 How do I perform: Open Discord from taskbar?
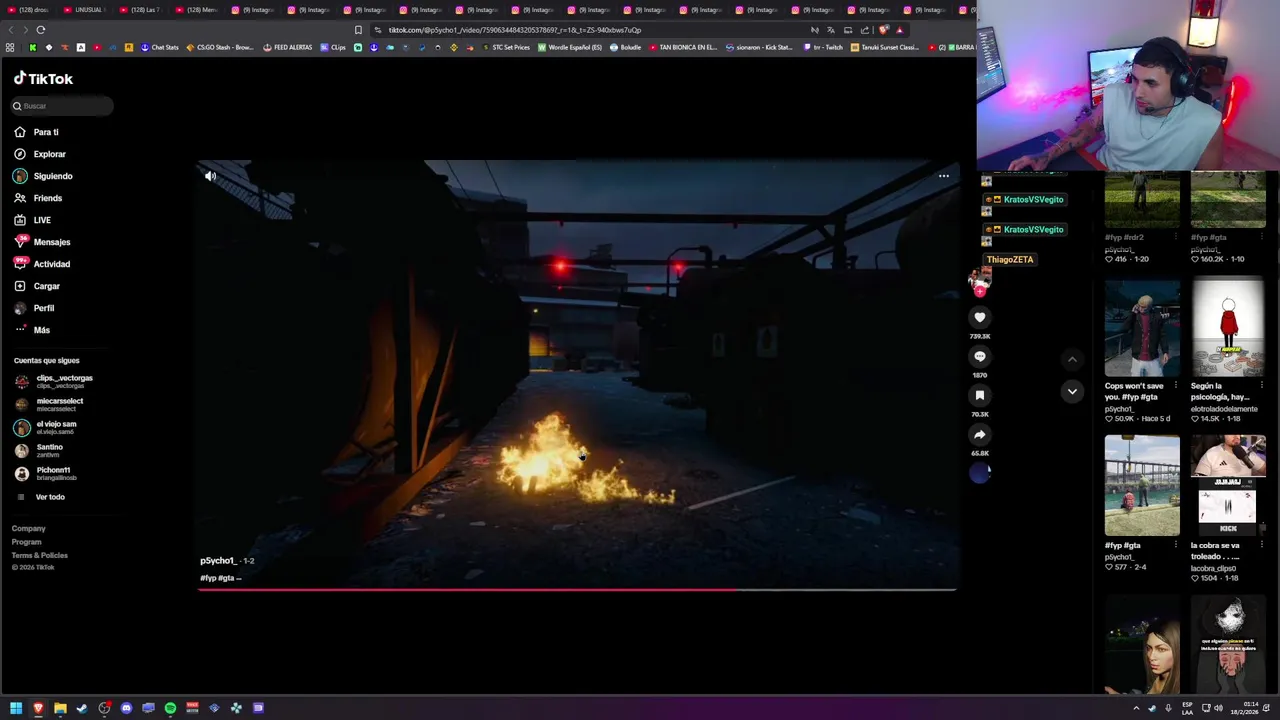pyautogui.click(x=126, y=708)
